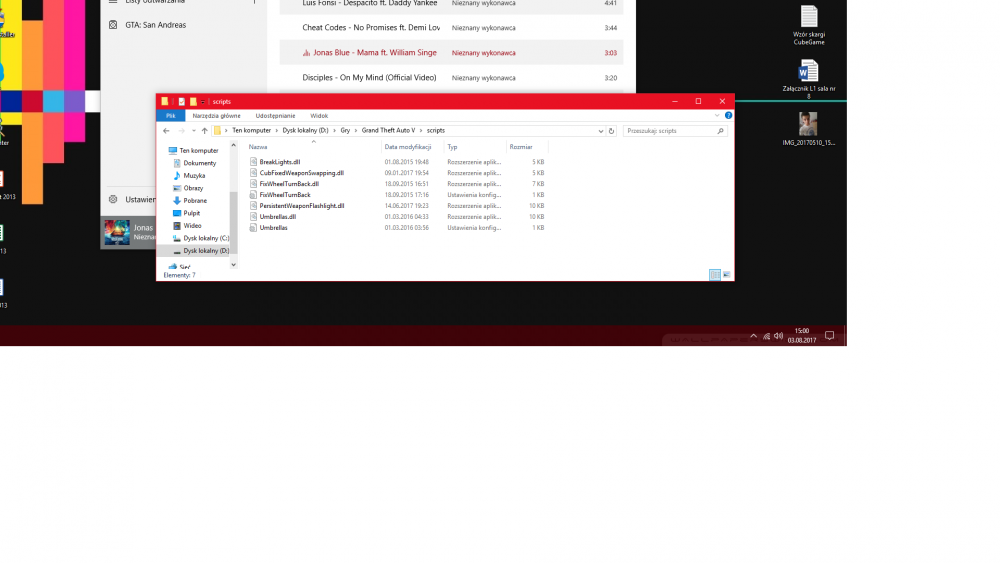Open Narzędzia główne ribbon tab

tap(216, 116)
